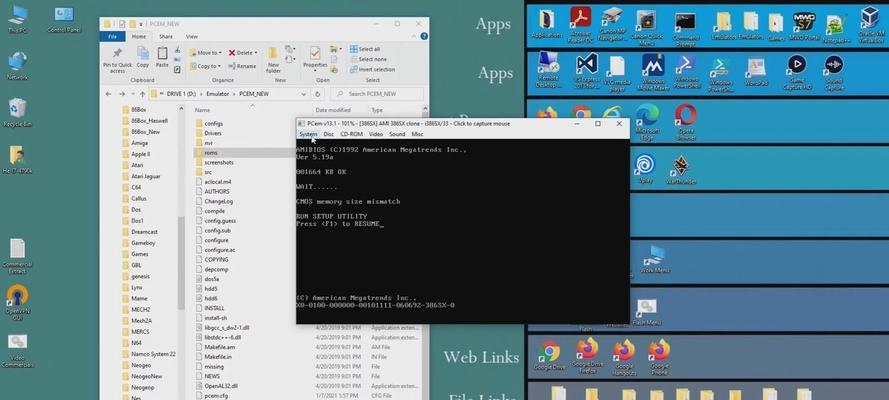The height and width of the screenshot is (400, 889).
Task: Select the 86Box folder in navigation tree
Action: point(134,109)
